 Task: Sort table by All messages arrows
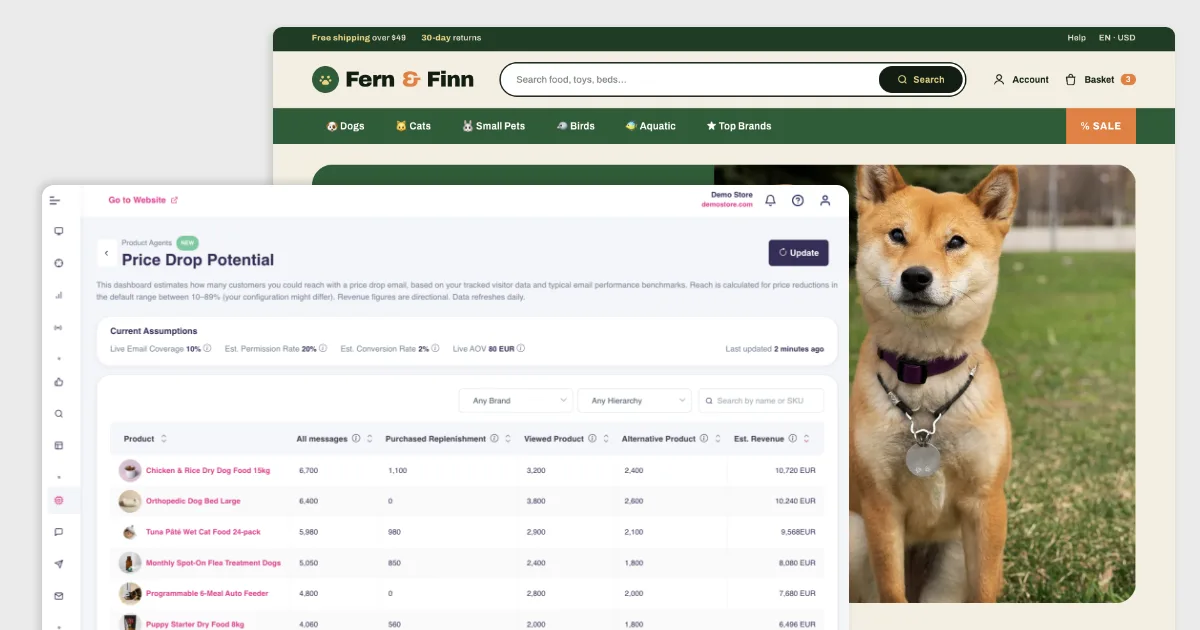pyautogui.click(x=370, y=439)
